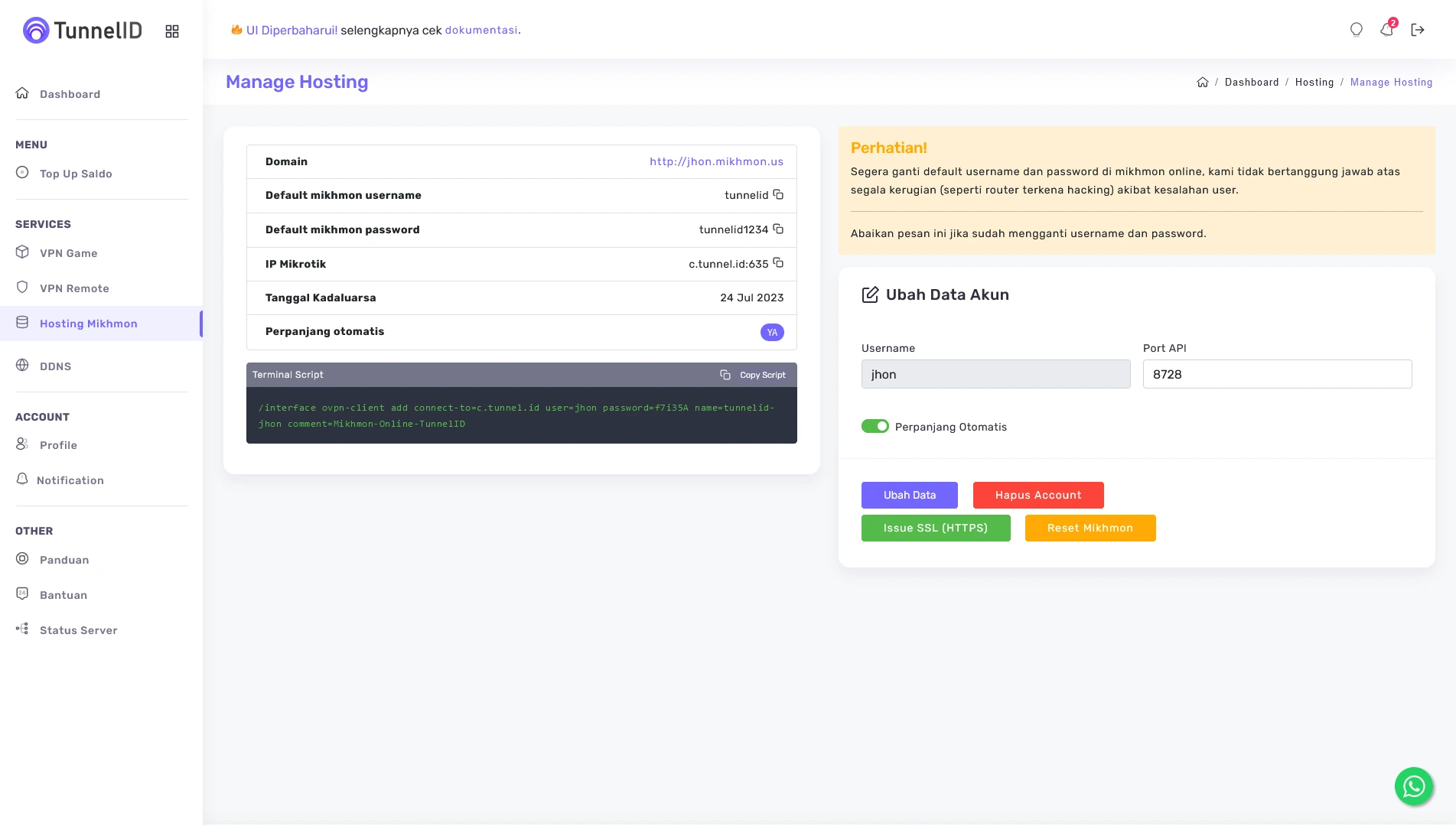Copy the default mikhmon username
Viewport: 1456px width, 826px height.
778,194
